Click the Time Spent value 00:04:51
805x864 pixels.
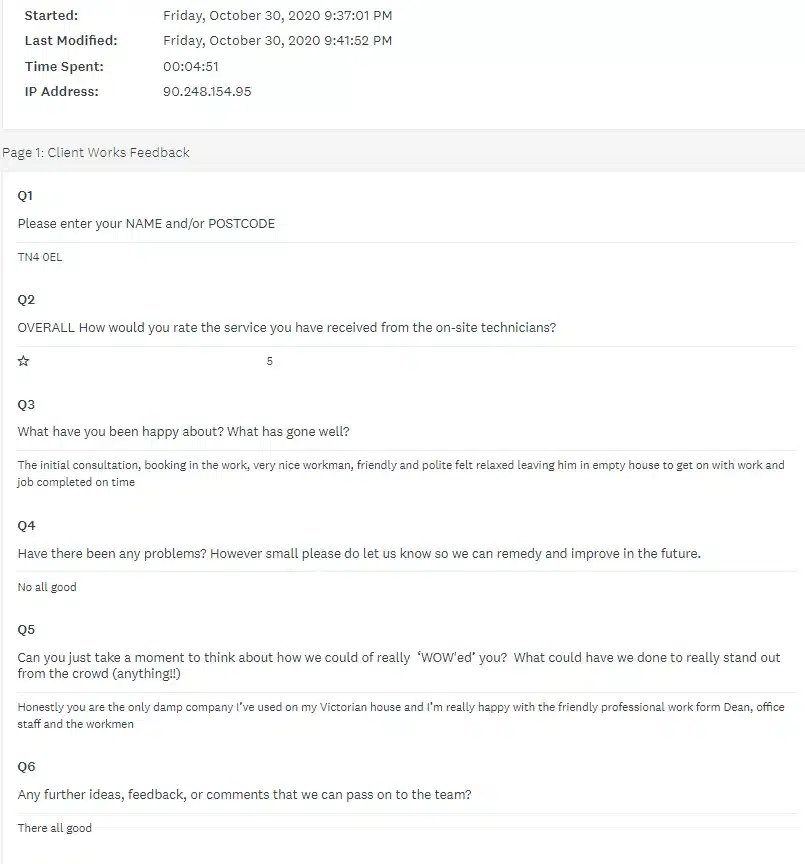coord(191,67)
